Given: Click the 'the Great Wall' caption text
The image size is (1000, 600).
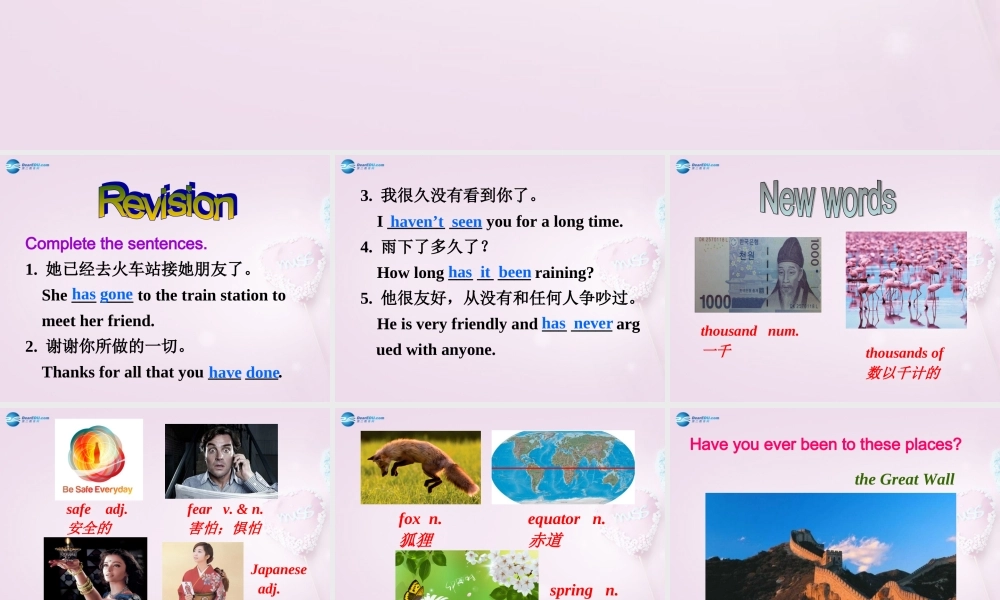Looking at the screenshot, I should 903,479.
